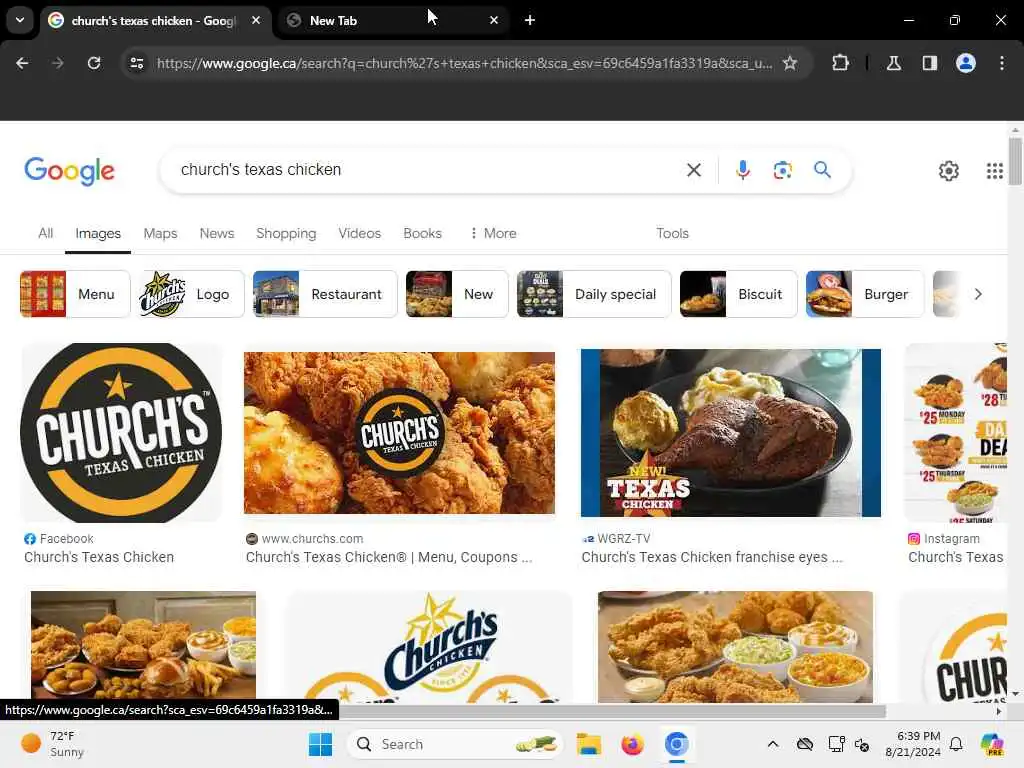
Task: Close the New Tab tab
Action: (494, 20)
